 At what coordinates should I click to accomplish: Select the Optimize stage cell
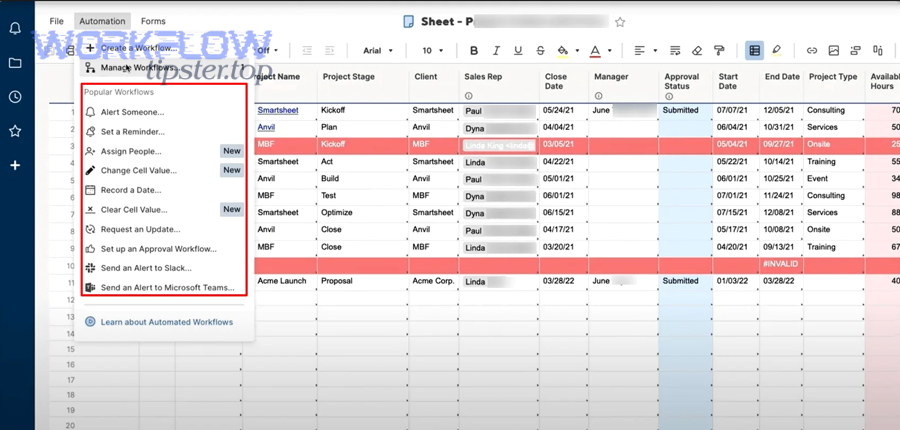(362, 212)
